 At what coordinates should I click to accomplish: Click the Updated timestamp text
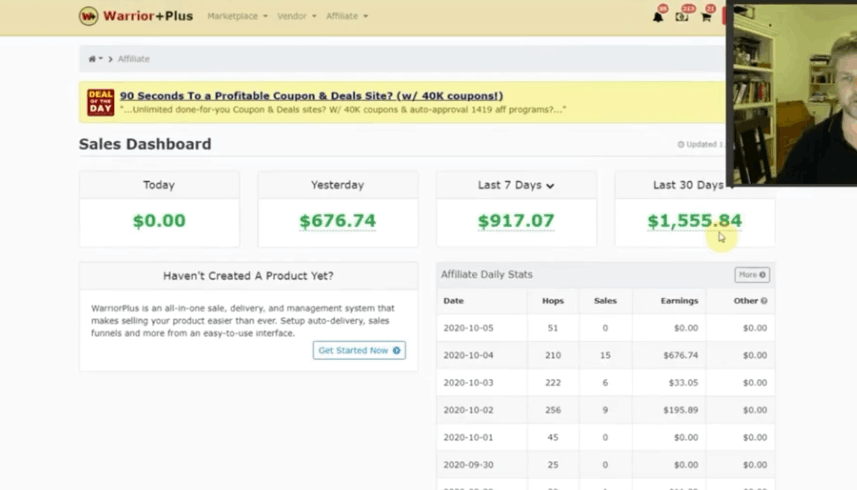[x=705, y=144]
